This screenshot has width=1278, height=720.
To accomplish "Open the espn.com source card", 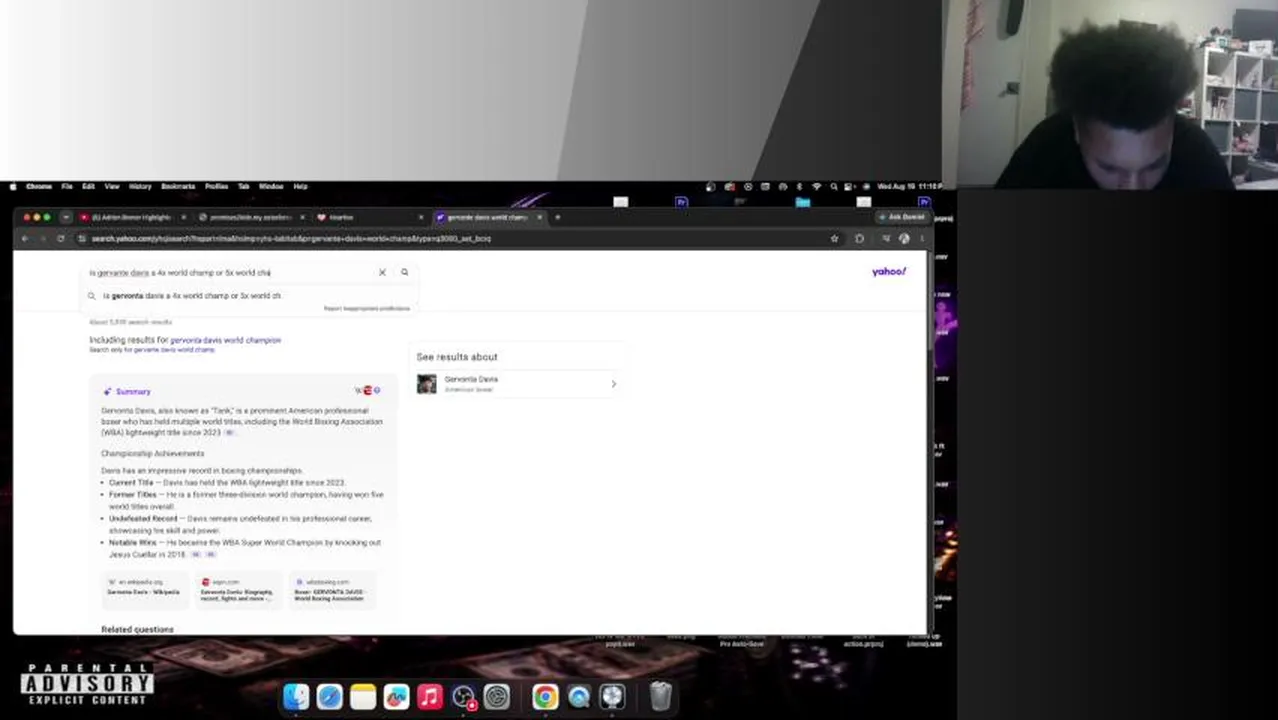I will 237,588.
